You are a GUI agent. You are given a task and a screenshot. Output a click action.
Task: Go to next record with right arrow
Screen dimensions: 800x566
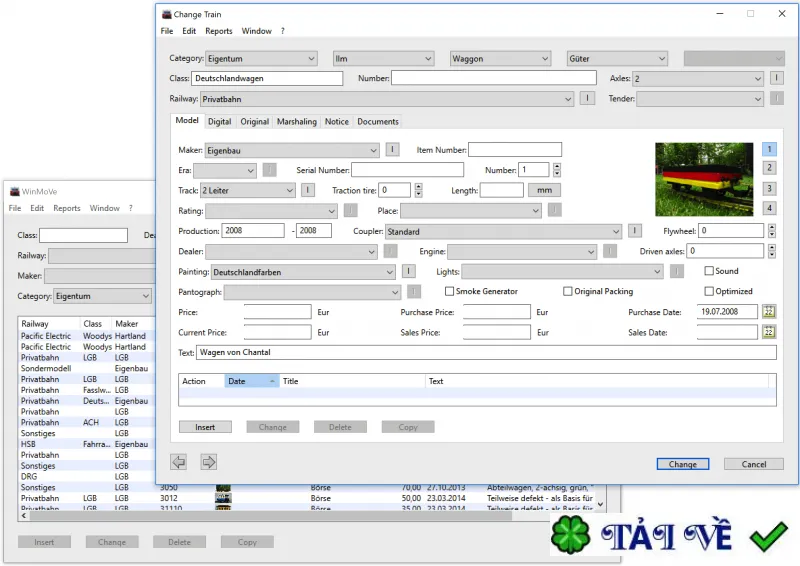click(x=209, y=462)
